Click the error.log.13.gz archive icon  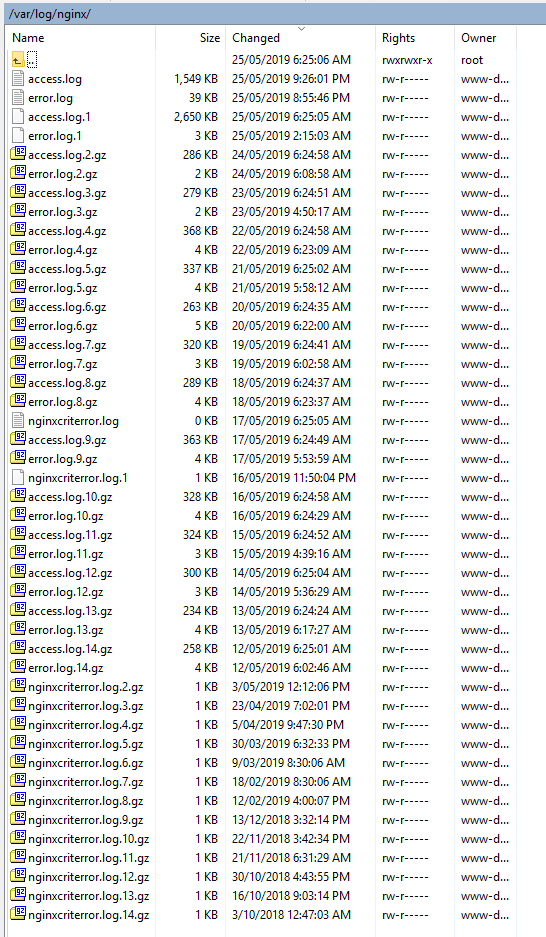click(x=19, y=630)
